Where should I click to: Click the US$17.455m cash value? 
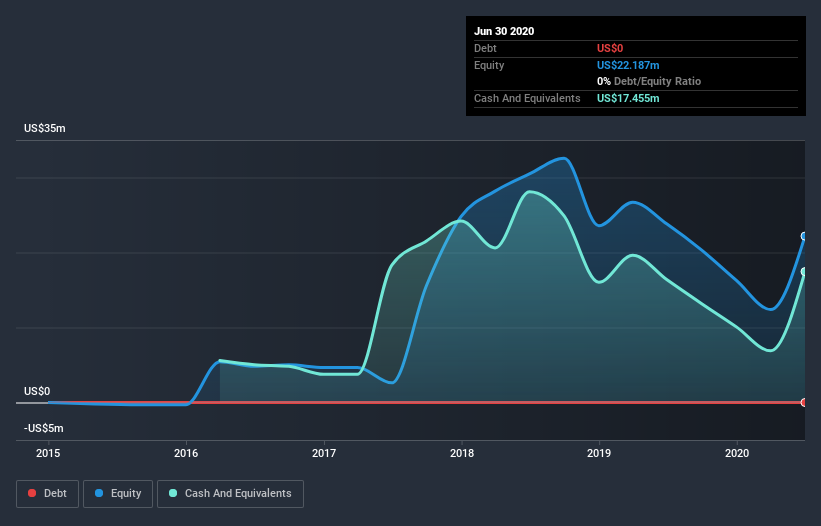pyautogui.click(x=628, y=98)
